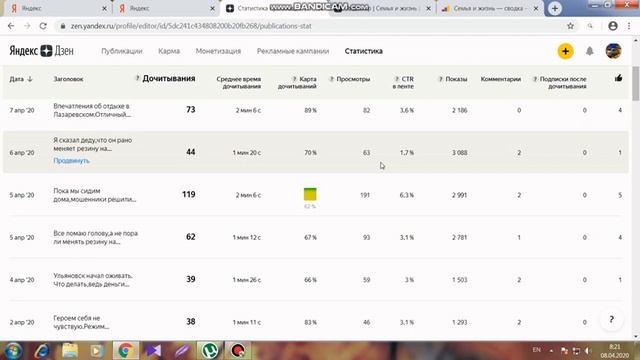Click the page vertical scrollbar thumb
640x360 pixels.
[x=636, y=84]
